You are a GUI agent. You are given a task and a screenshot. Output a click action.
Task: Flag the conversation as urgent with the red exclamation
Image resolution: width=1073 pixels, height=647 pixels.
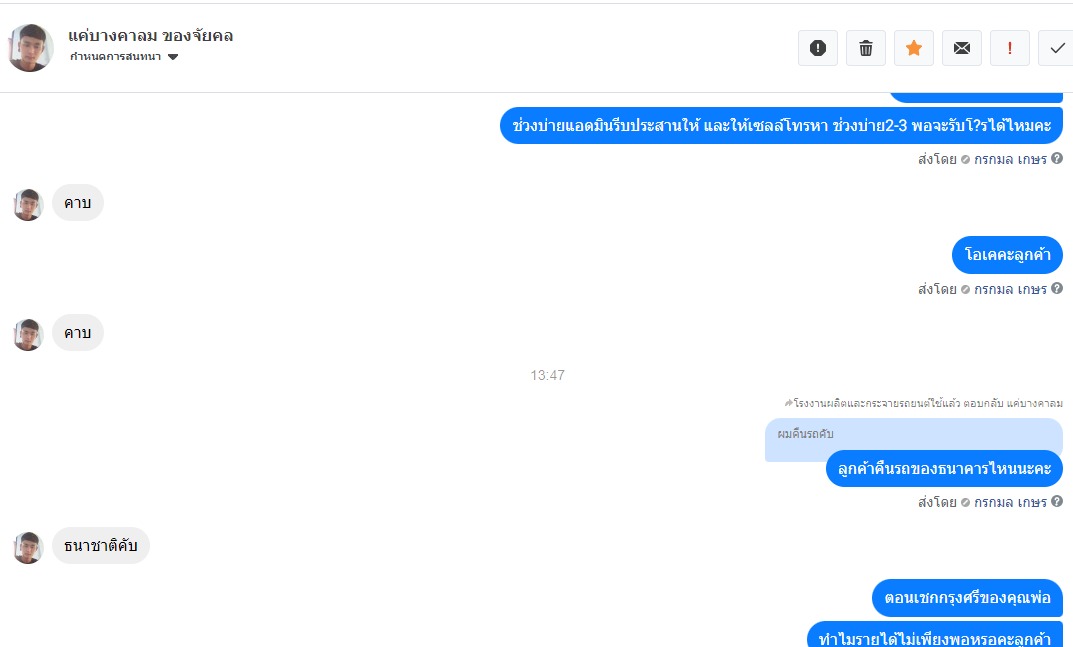coord(1009,48)
